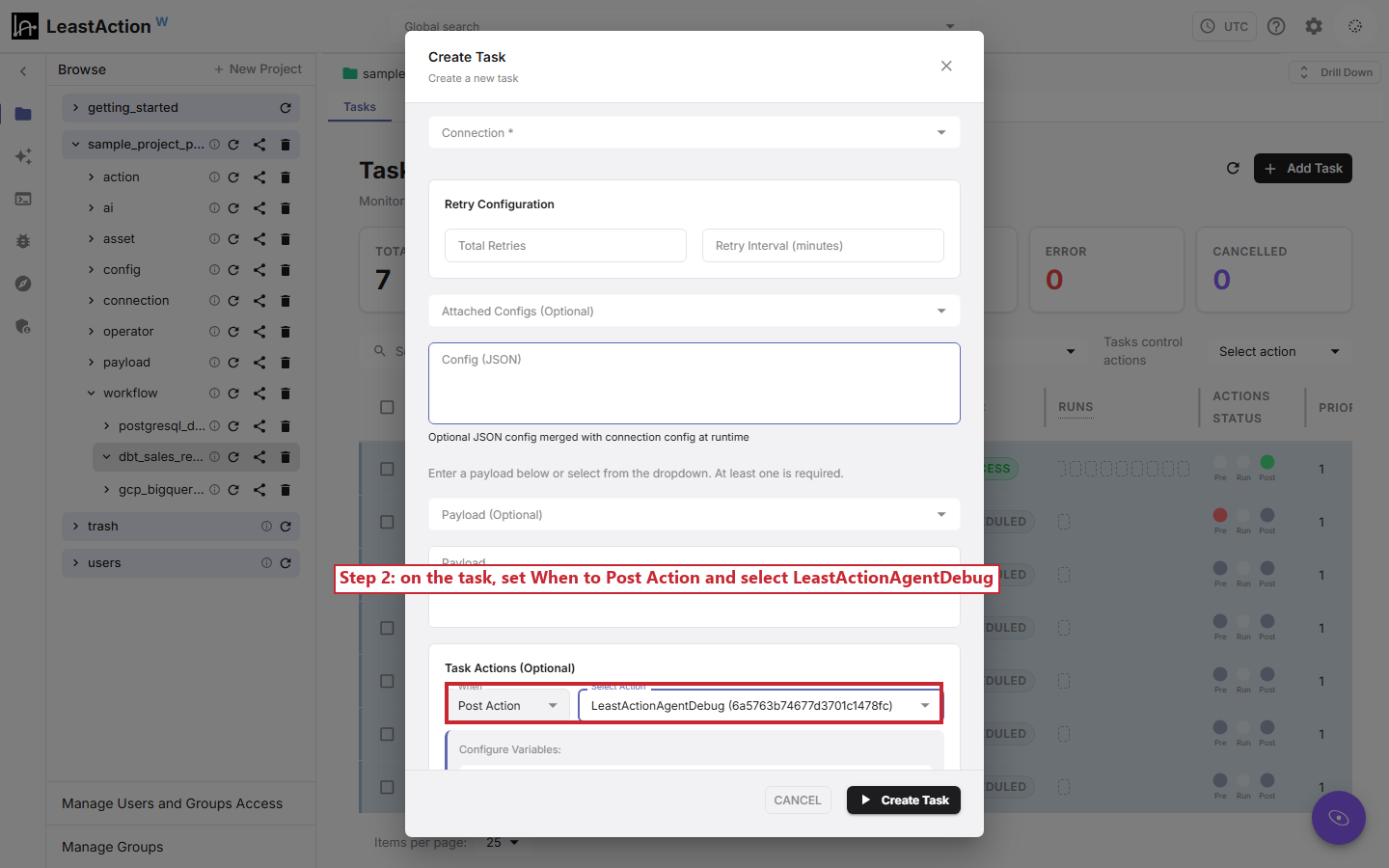1389x868 pixels.
Task: Expand the trash folder
Action: pyautogui.click(x=75, y=527)
